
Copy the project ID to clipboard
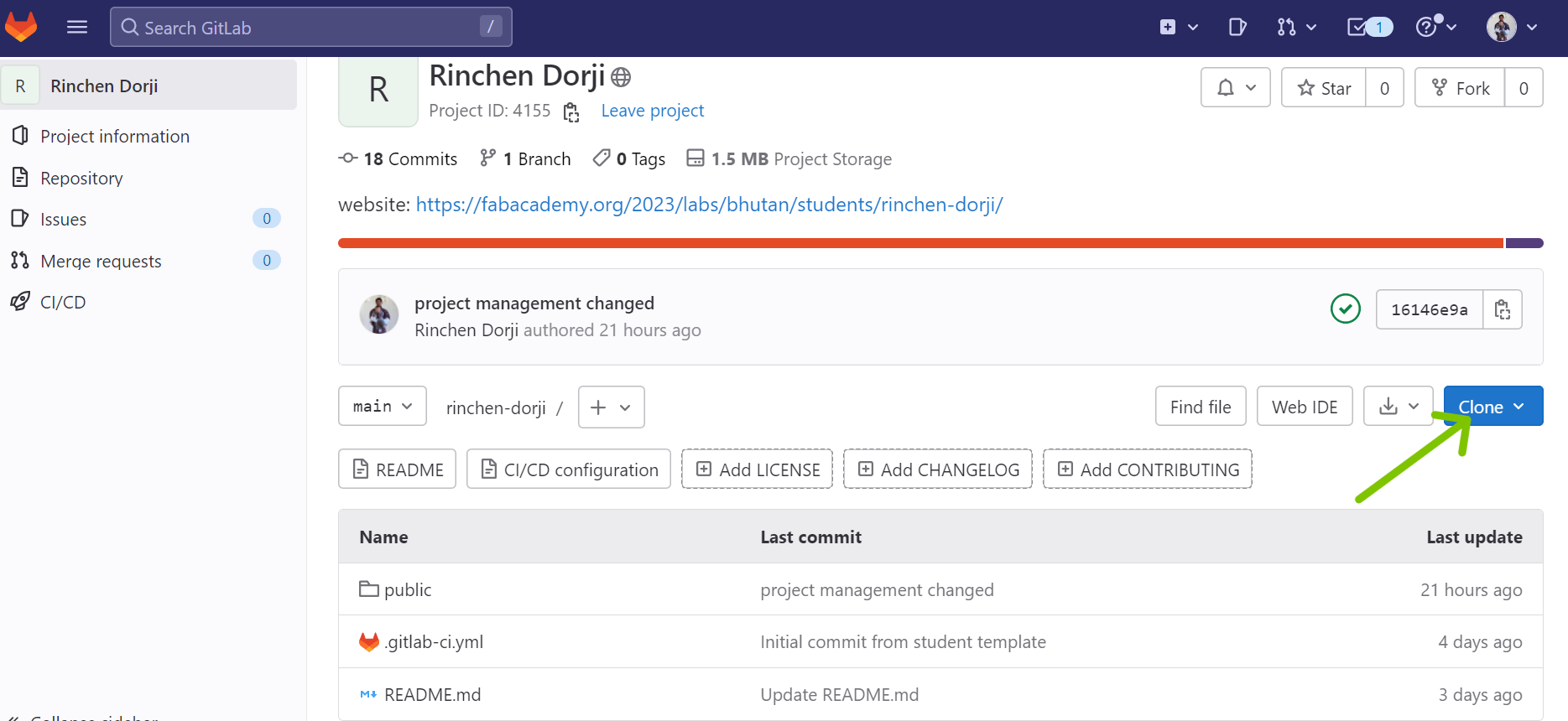pos(571,112)
